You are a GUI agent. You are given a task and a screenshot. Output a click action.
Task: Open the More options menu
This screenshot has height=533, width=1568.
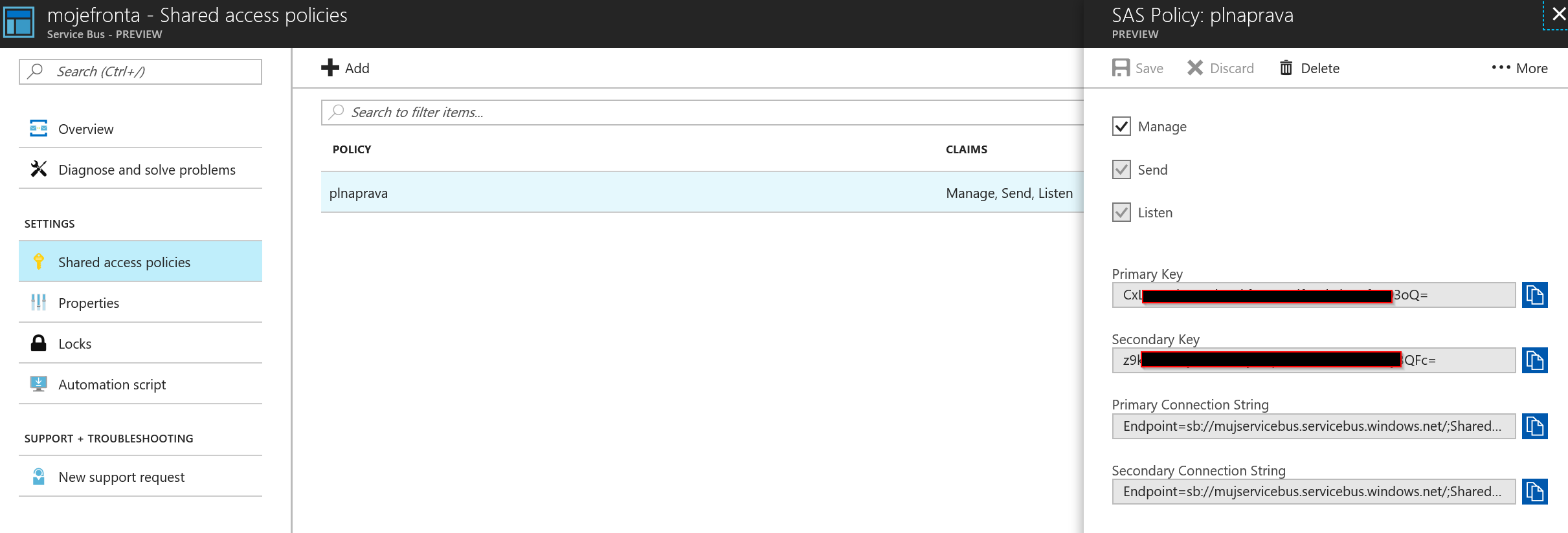[x=1519, y=68]
